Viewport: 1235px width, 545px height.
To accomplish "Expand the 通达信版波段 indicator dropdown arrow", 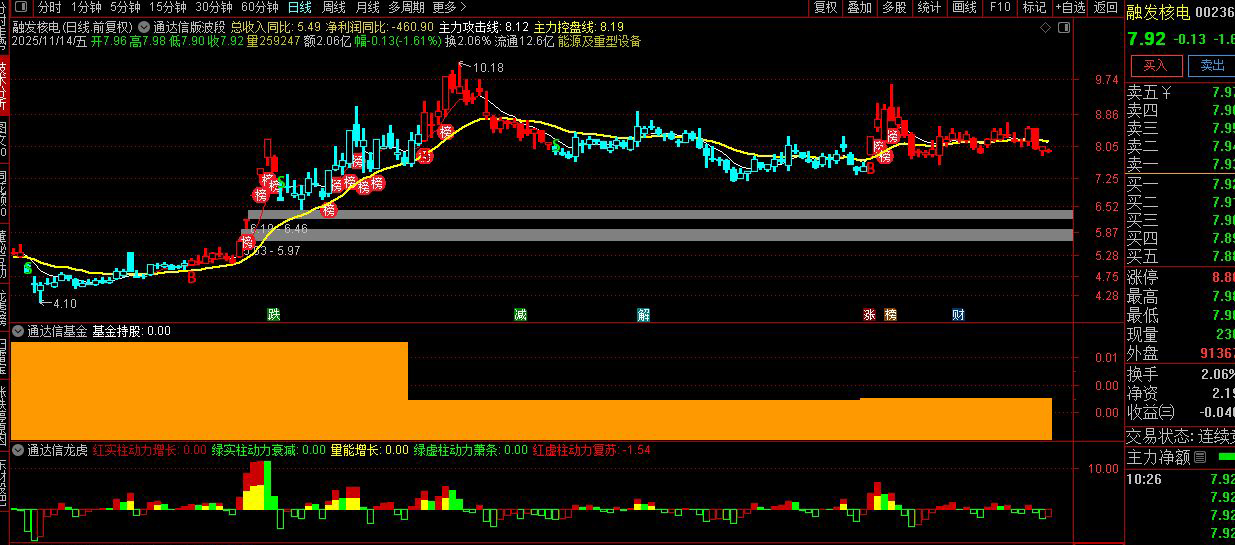I will click(x=145, y=27).
